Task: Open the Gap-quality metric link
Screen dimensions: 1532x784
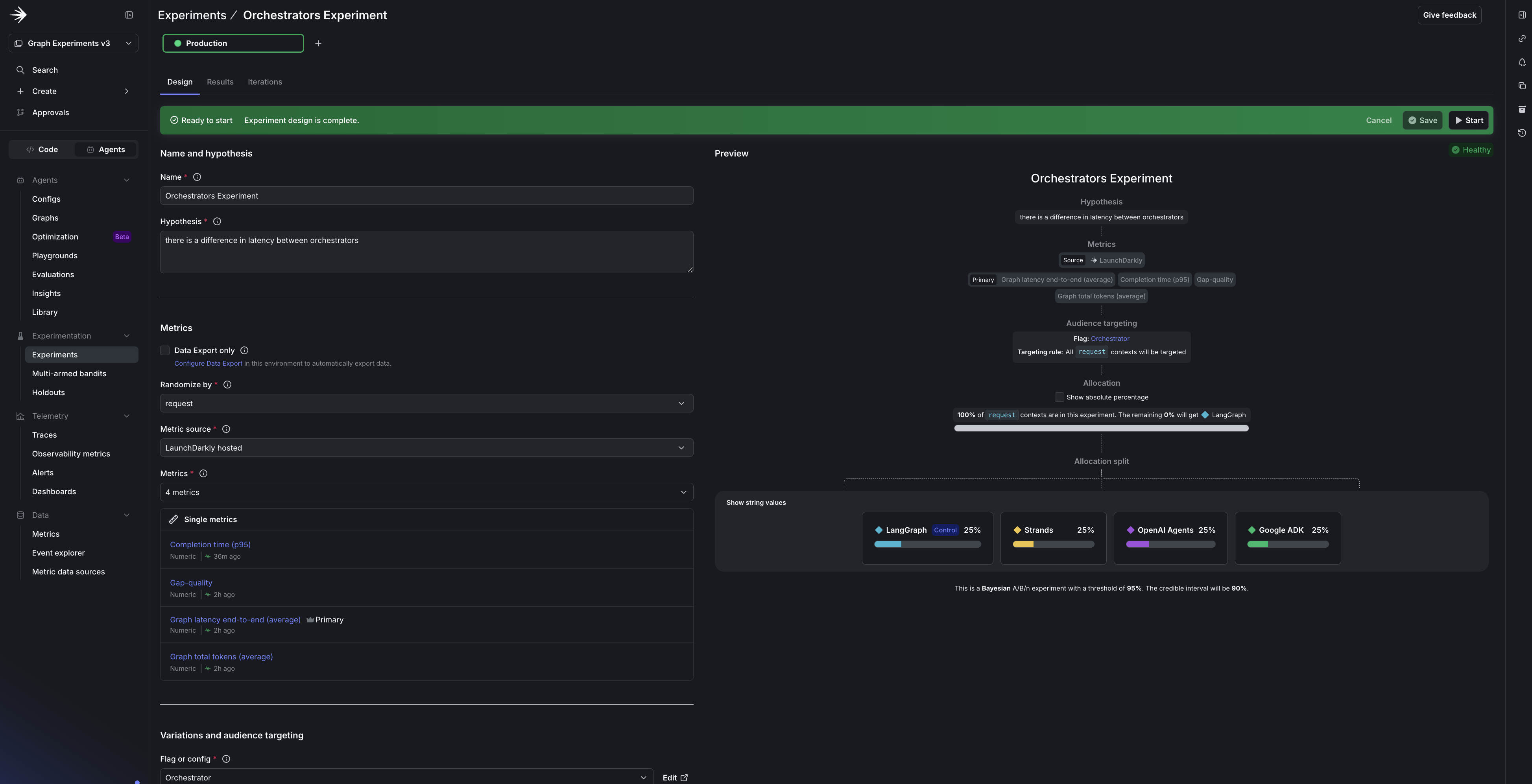Action: click(191, 583)
